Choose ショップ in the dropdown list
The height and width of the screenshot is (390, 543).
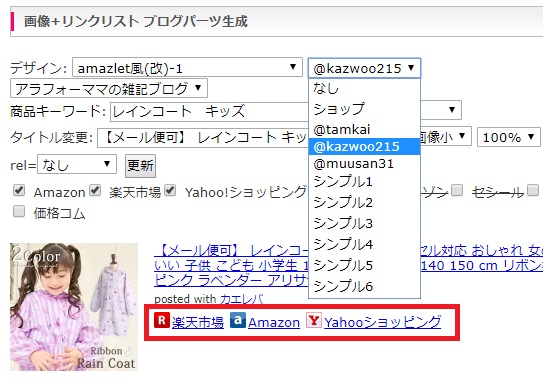[364, 109]
